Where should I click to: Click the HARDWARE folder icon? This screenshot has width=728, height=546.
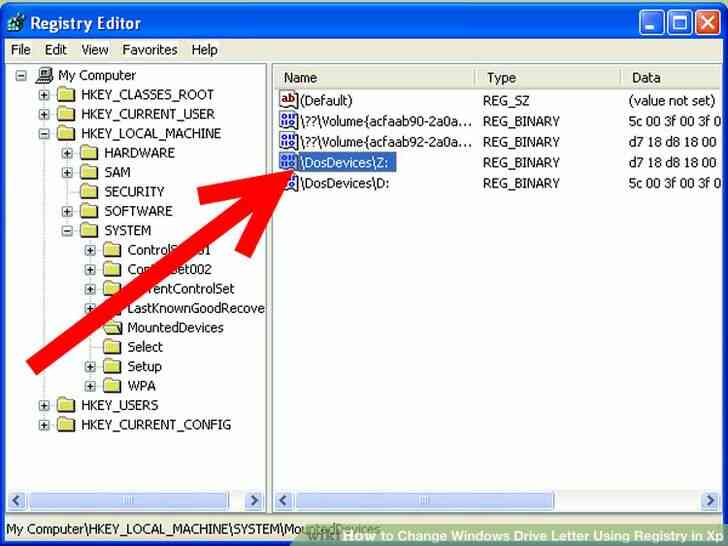tap(89, 153)
